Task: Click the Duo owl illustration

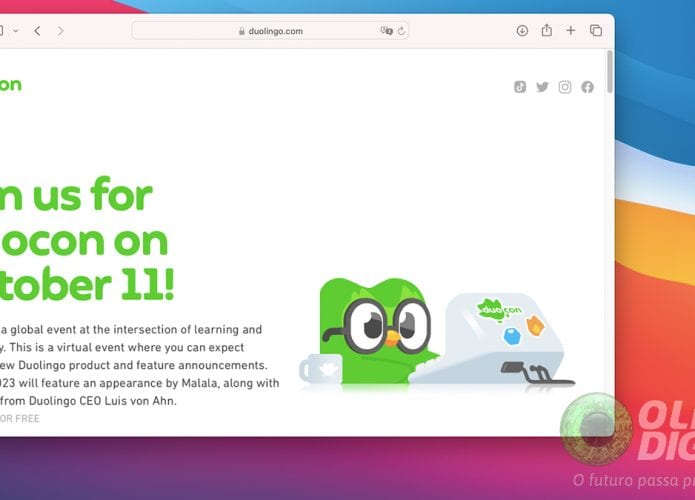Action: [x=377, y=331]
